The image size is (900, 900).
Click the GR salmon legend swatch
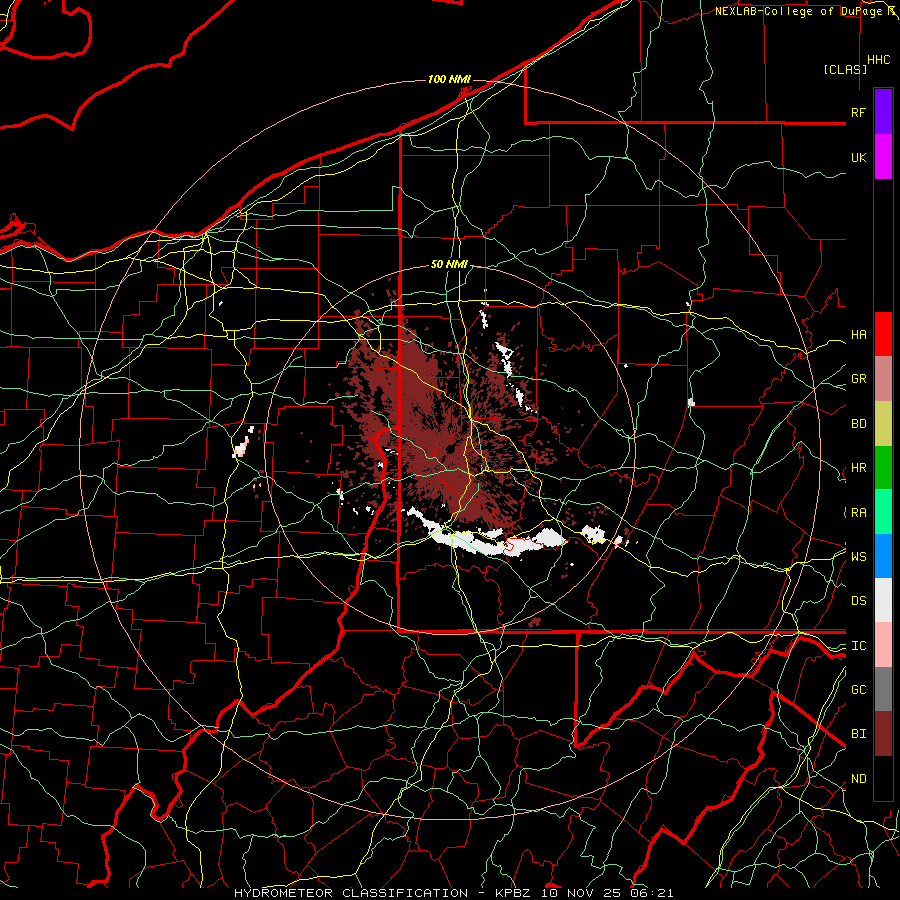pos(883,379)
